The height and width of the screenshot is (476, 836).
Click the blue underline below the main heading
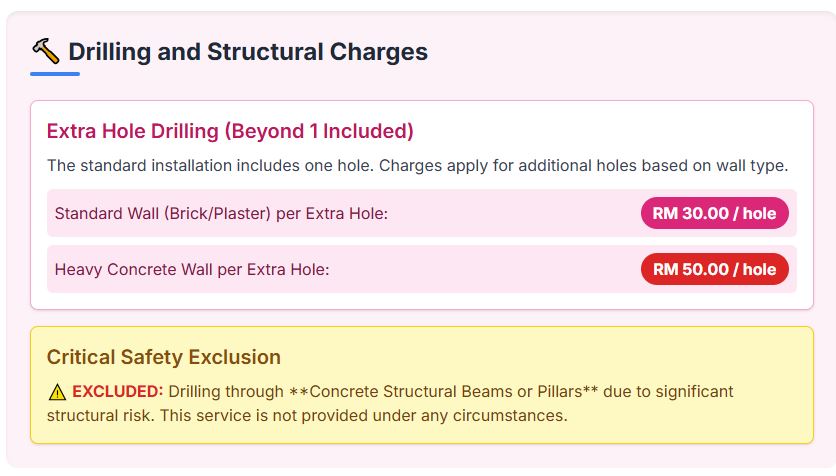point(55,73)
